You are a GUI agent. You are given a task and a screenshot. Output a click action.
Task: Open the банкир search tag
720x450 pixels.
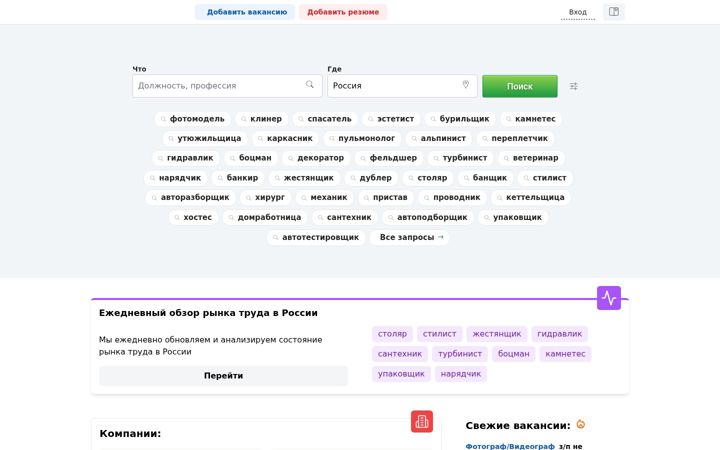click(238, 178)
